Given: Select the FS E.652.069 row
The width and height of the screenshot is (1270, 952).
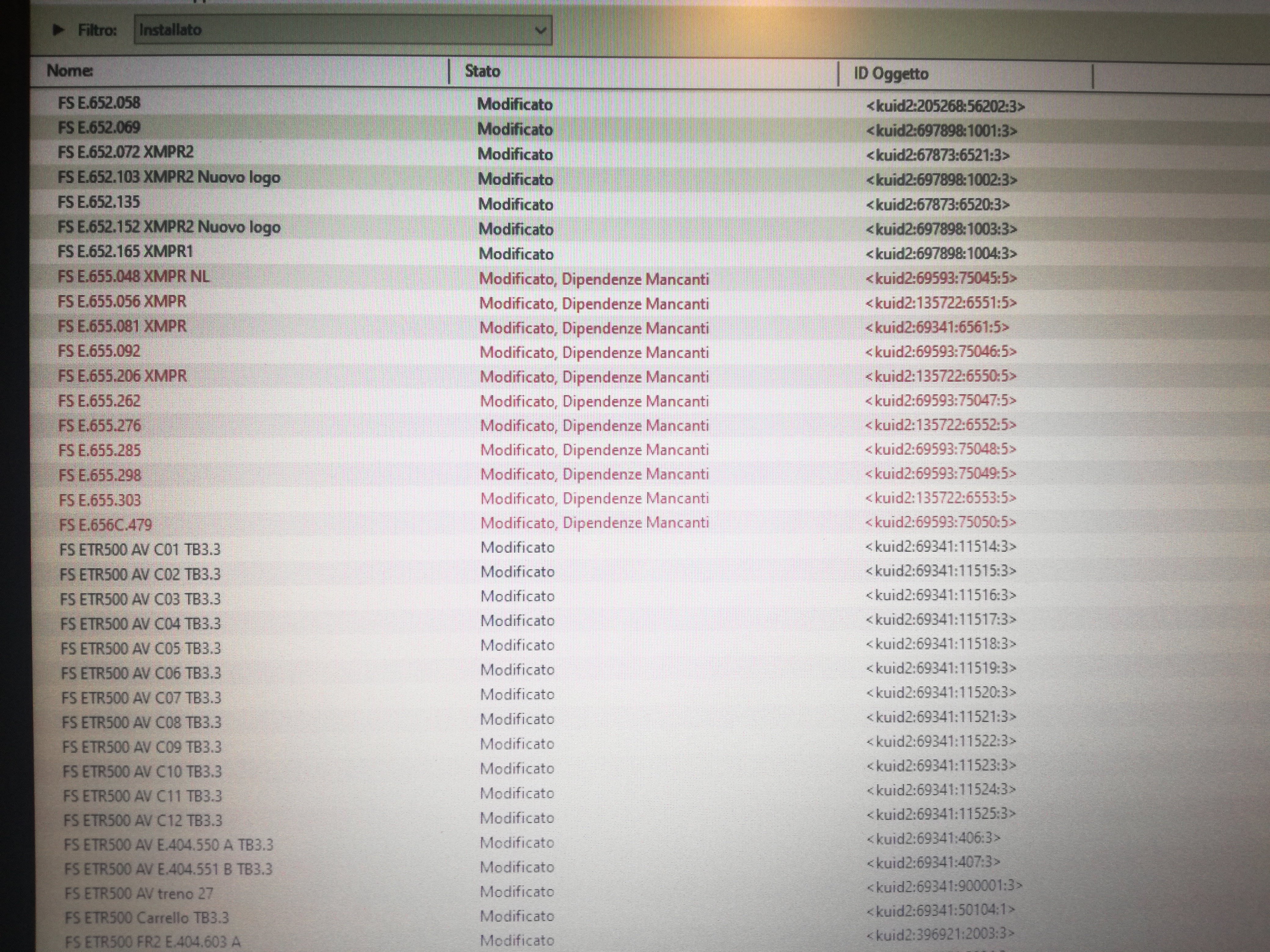Looking at the screenshot, I should pyautogui.click(x=99, y=128).
